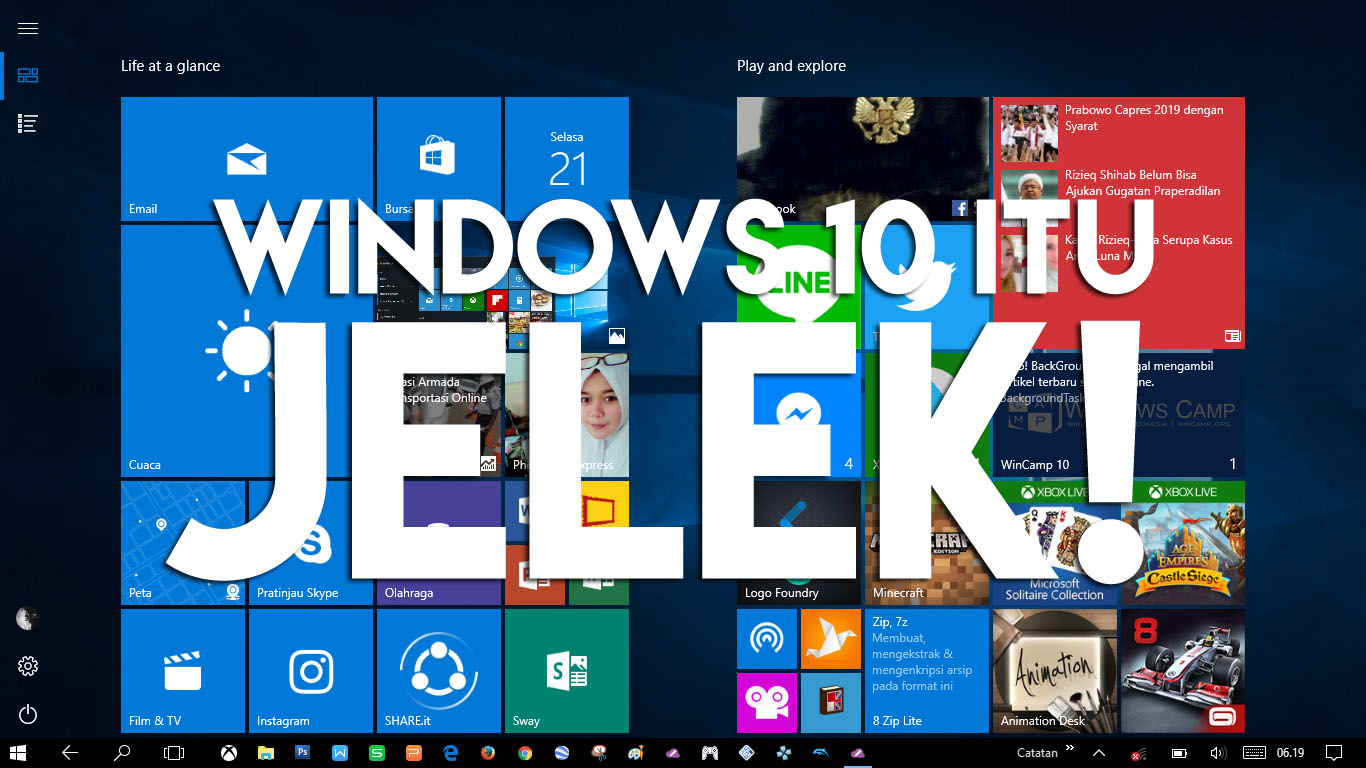Open the 8 Zip Lite tile
The height and width of the screenshot is (768, 1366).
point(927,671)
